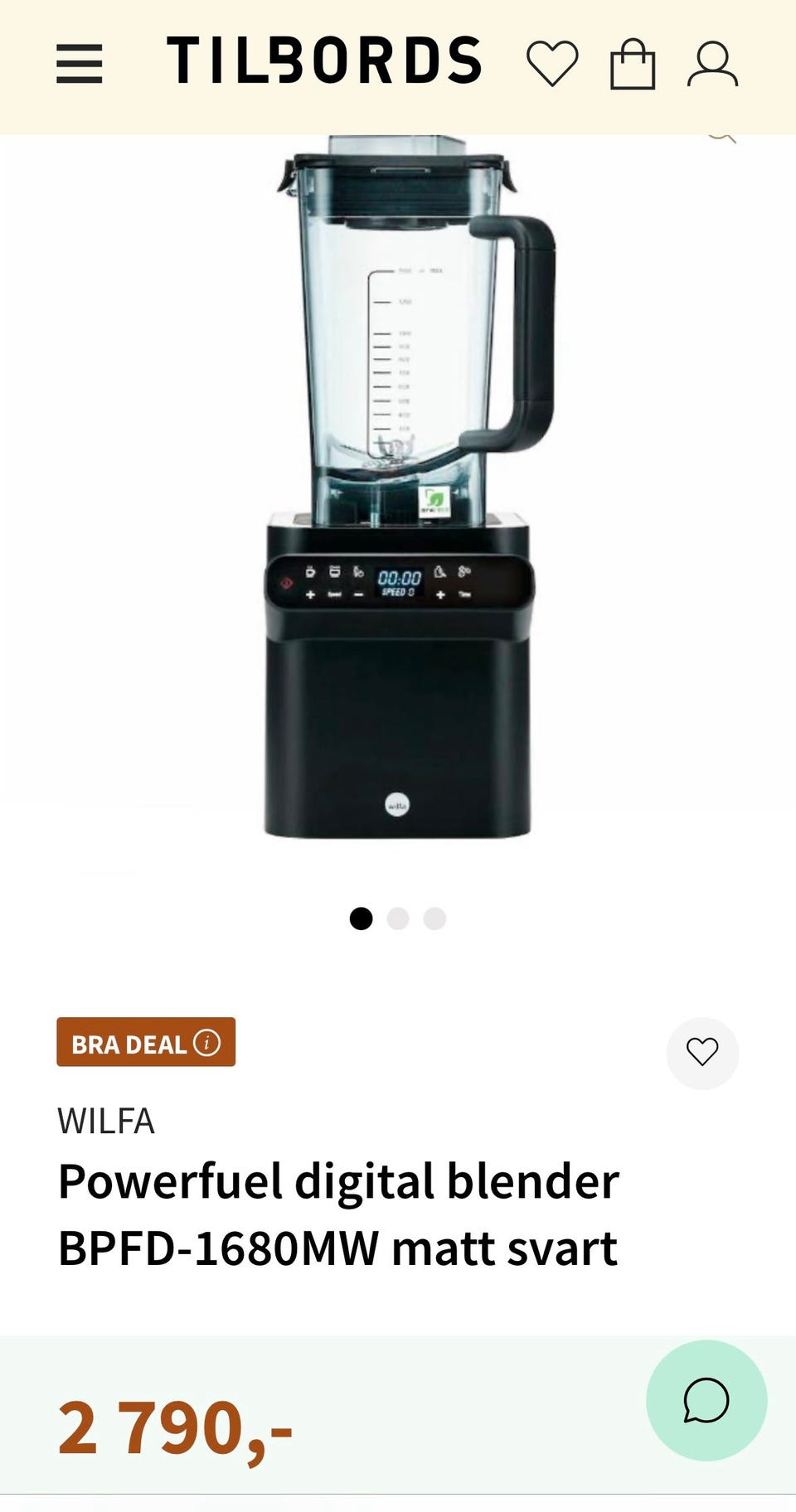Open the blender product photo in full view
This screenshot has height=1512, width=796.
[x=398, y=489]
